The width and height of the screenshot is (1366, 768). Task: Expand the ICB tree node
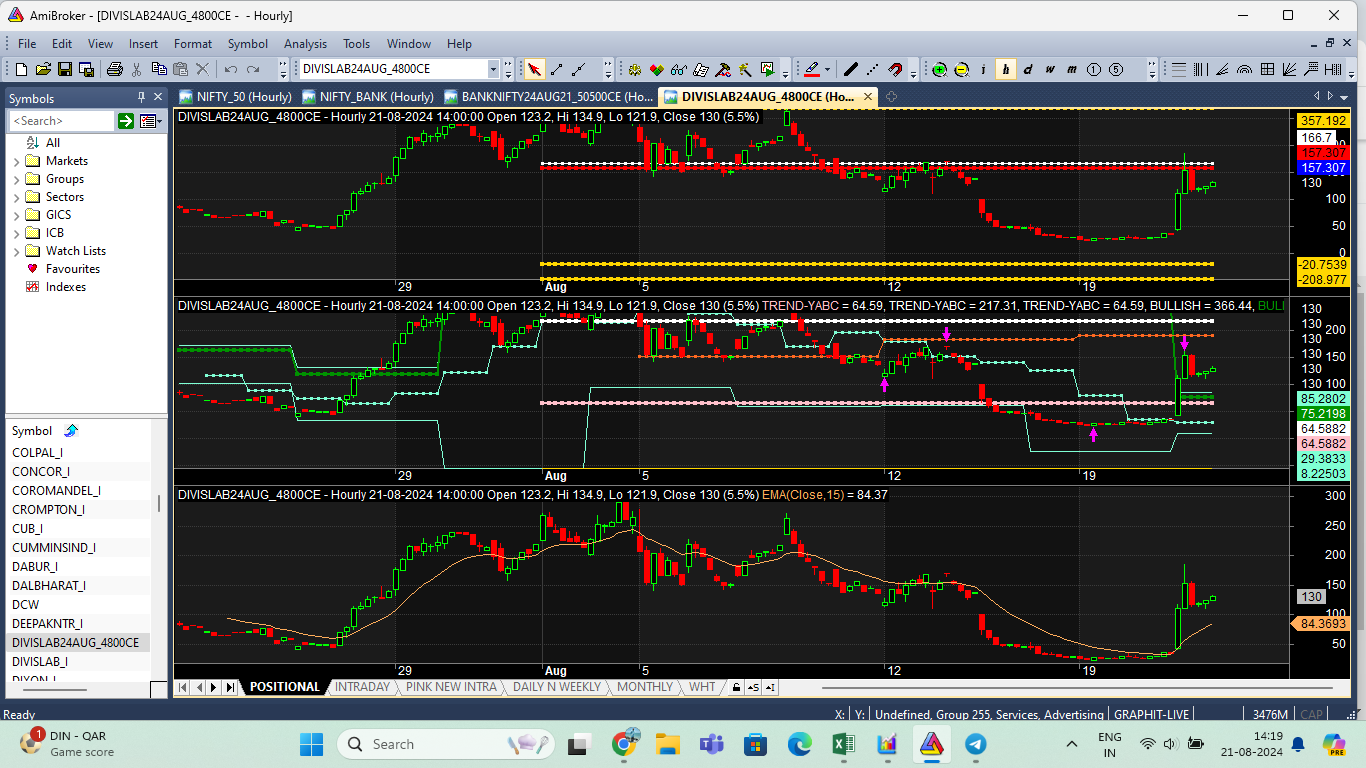16,233
